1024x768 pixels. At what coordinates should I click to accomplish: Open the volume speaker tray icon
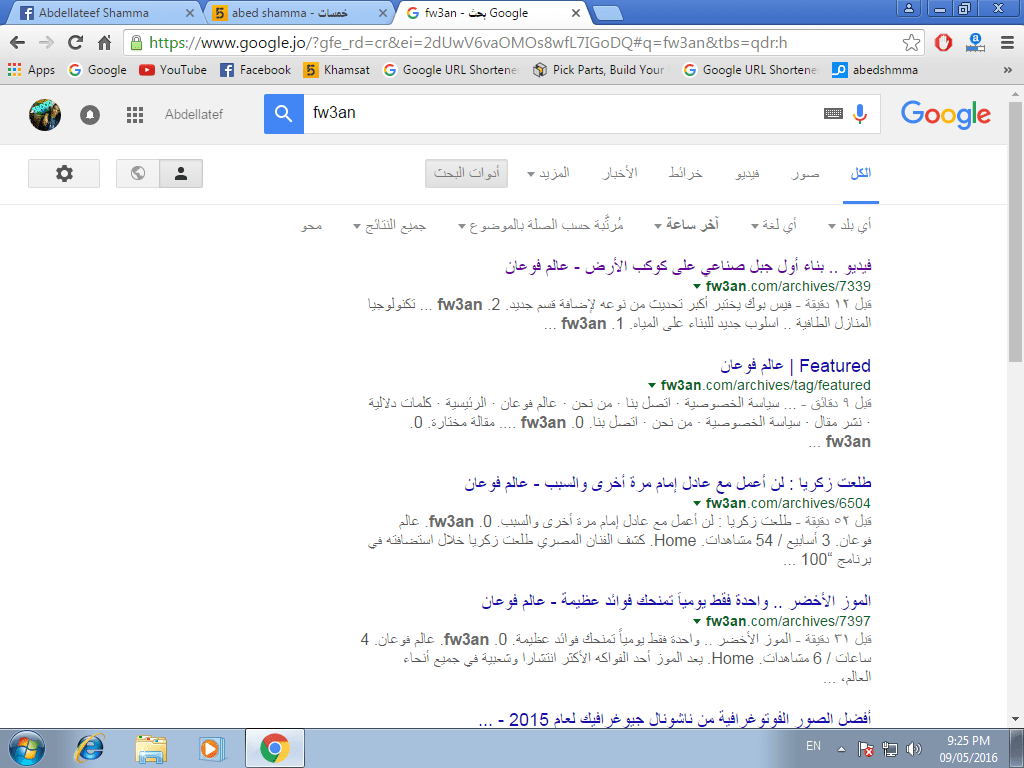click(x=914, y=749)
